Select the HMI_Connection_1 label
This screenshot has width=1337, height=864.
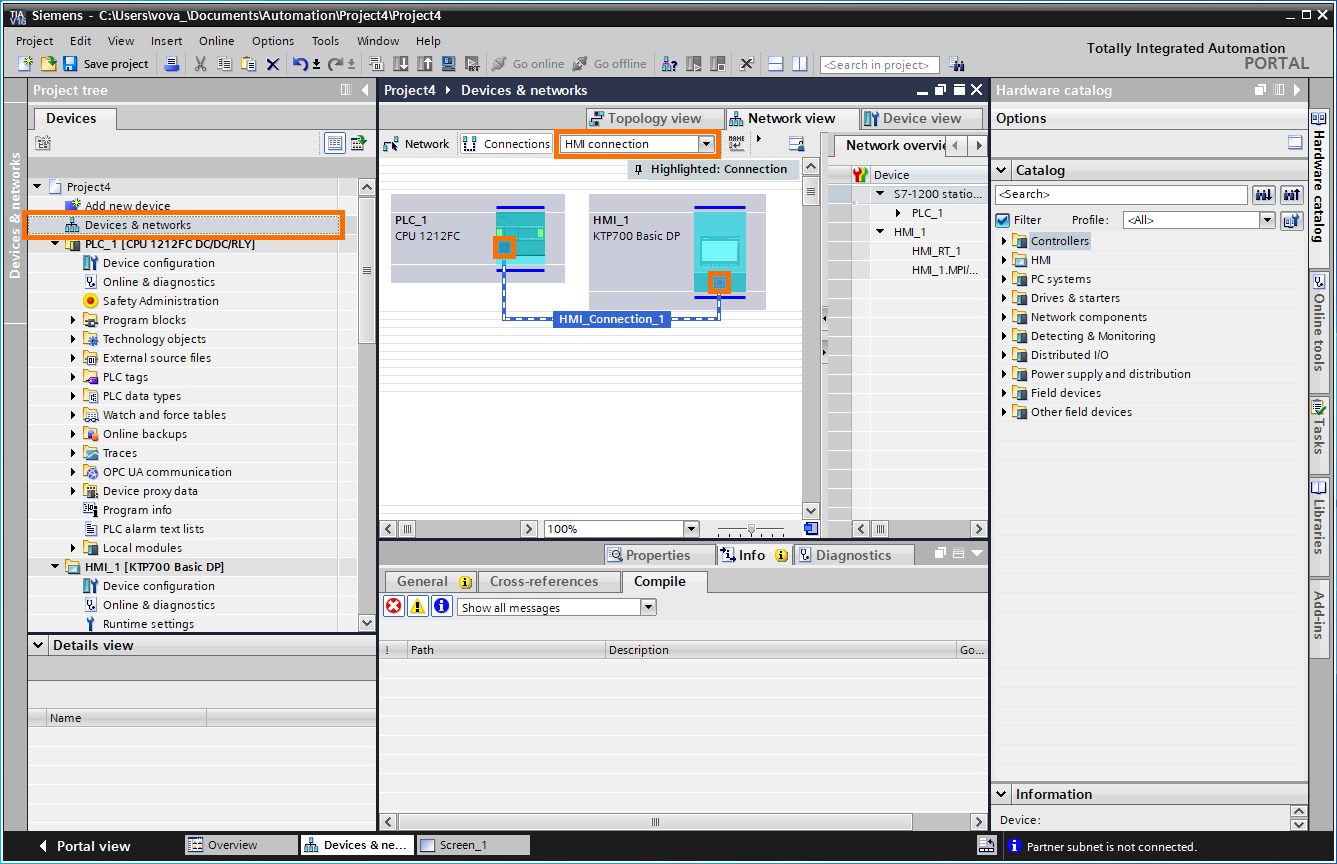click(611, 319)
